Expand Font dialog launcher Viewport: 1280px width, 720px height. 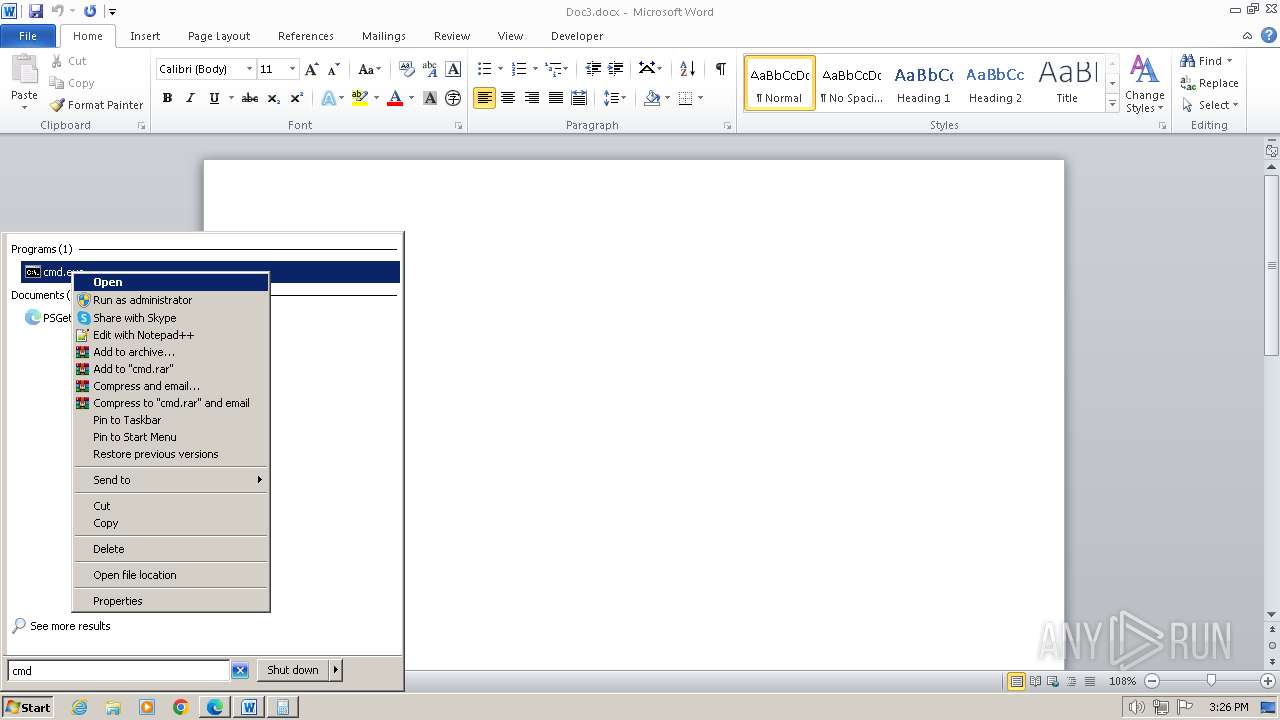tap(459, 126)
